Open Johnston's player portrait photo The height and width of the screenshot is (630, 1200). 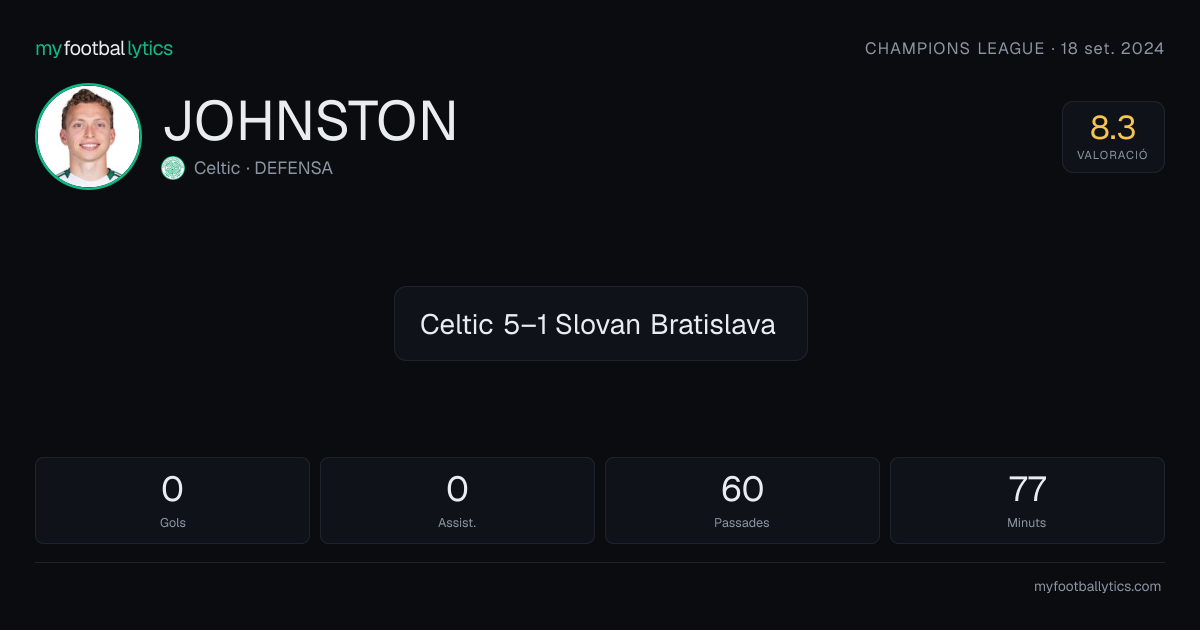point(88,136)
